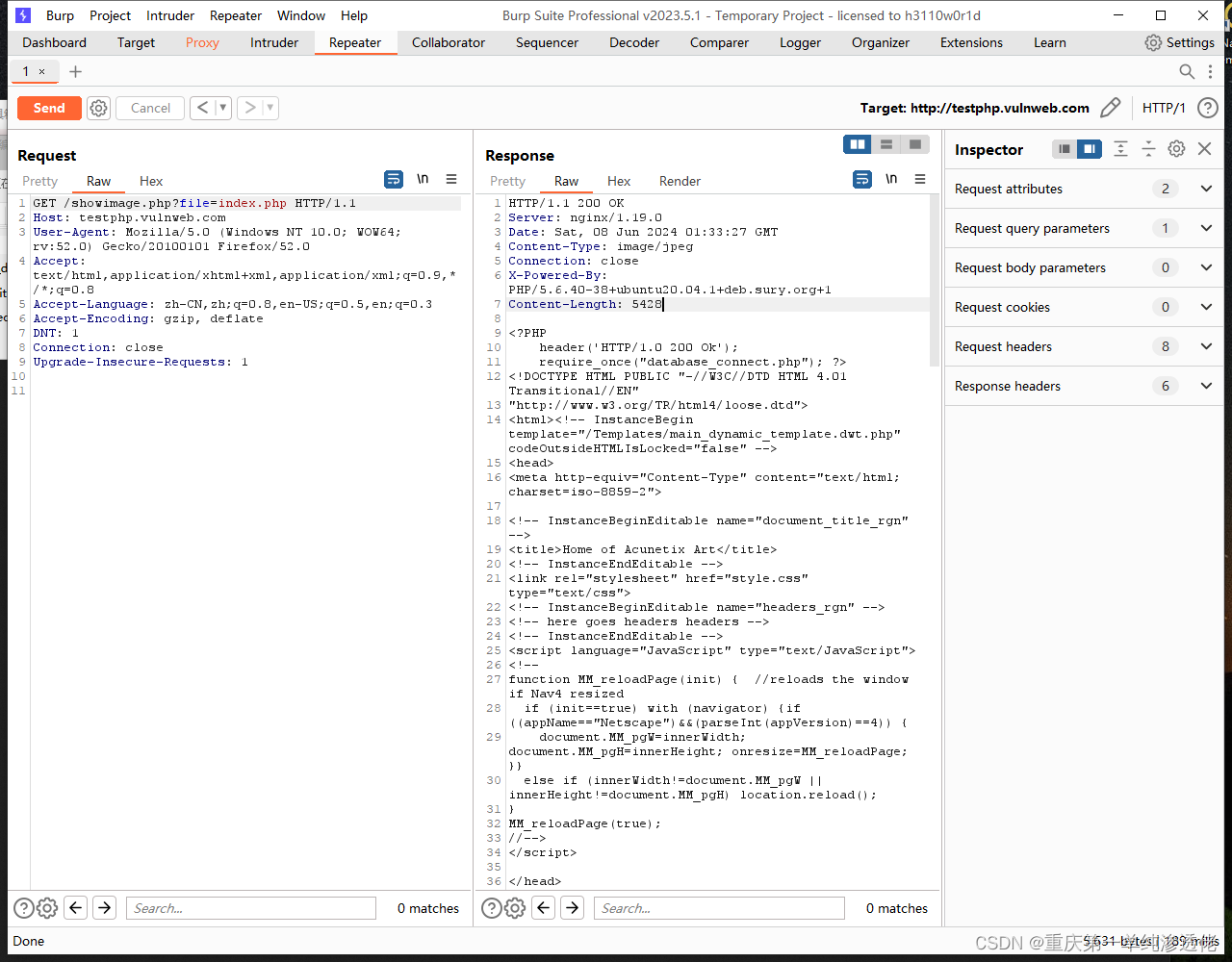This screenshot has height=962, width=1232.
Task: Click the Cancel button
Action: [150, 108]
